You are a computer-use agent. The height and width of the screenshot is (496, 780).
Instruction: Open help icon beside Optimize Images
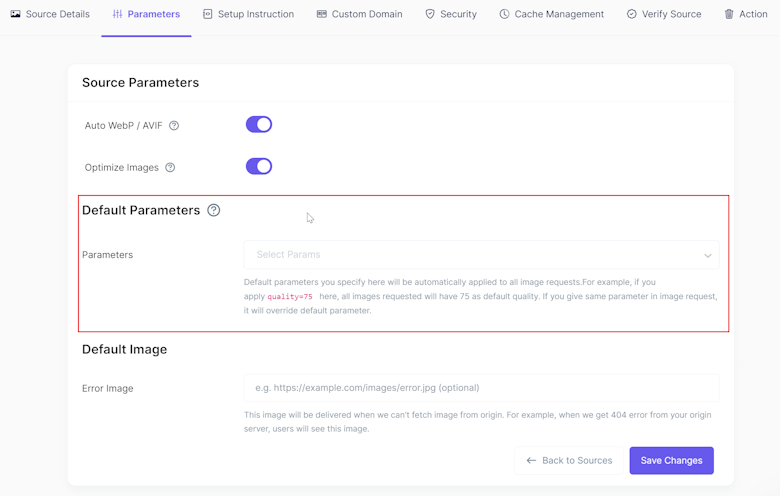tap(170, 167)
